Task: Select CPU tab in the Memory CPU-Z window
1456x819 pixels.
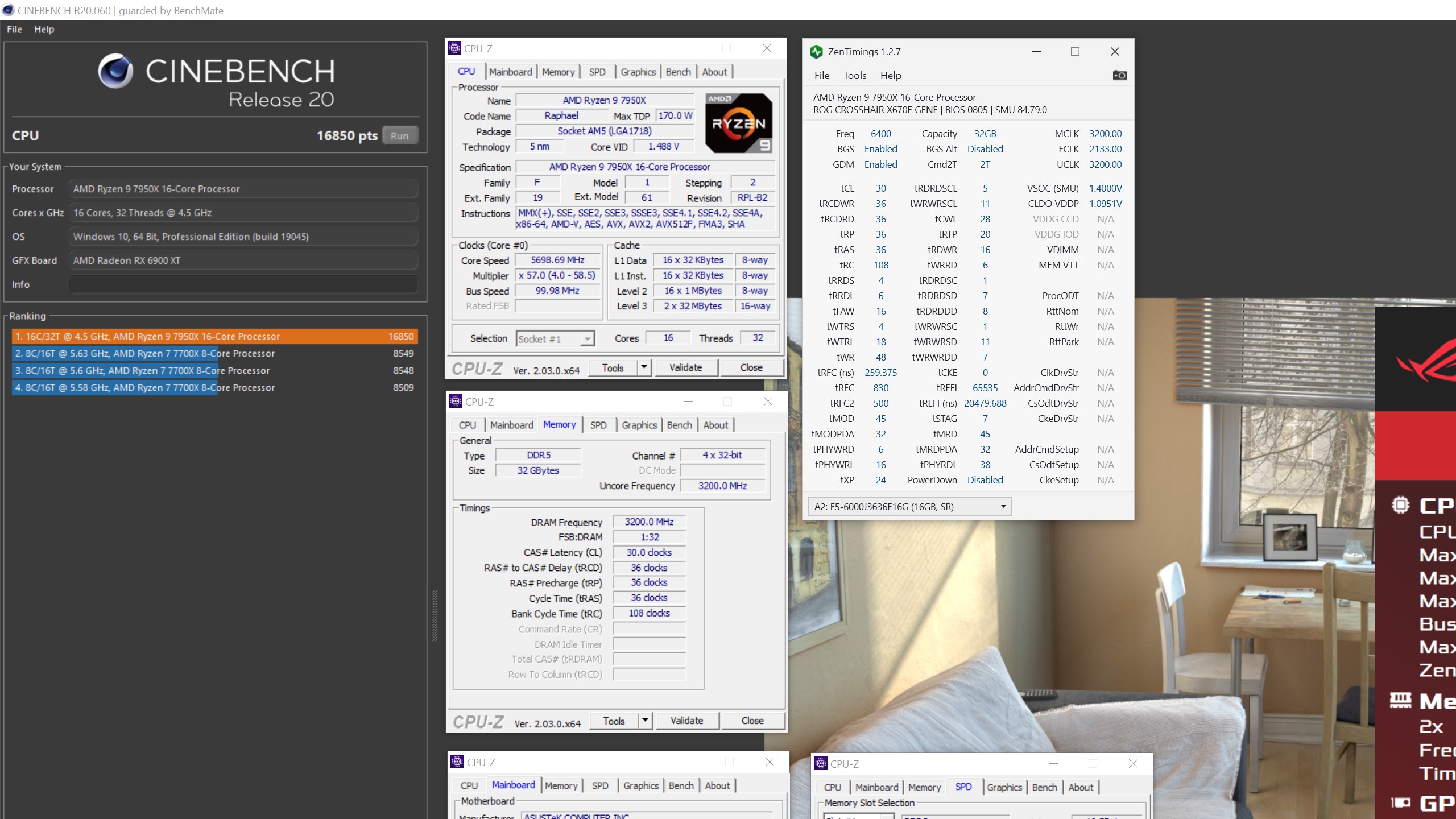Action: [x=468, y=425]
